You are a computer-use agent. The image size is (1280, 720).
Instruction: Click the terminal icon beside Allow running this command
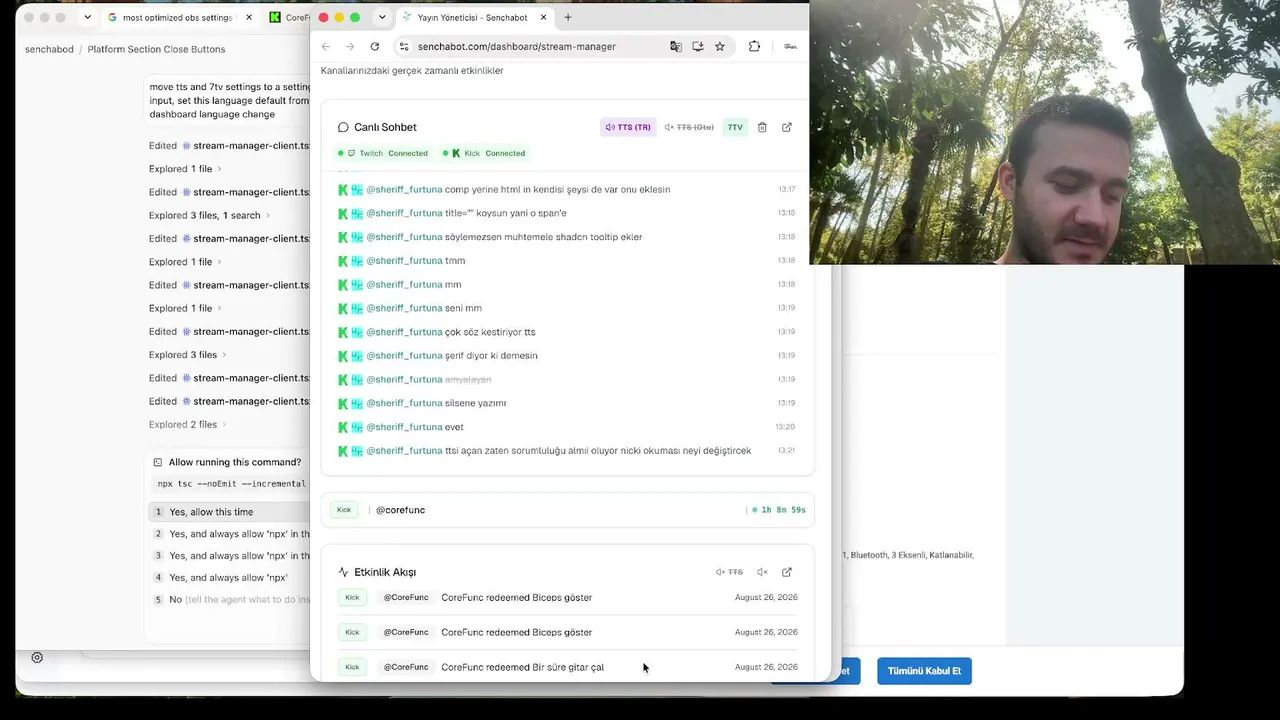click(158, 462)
